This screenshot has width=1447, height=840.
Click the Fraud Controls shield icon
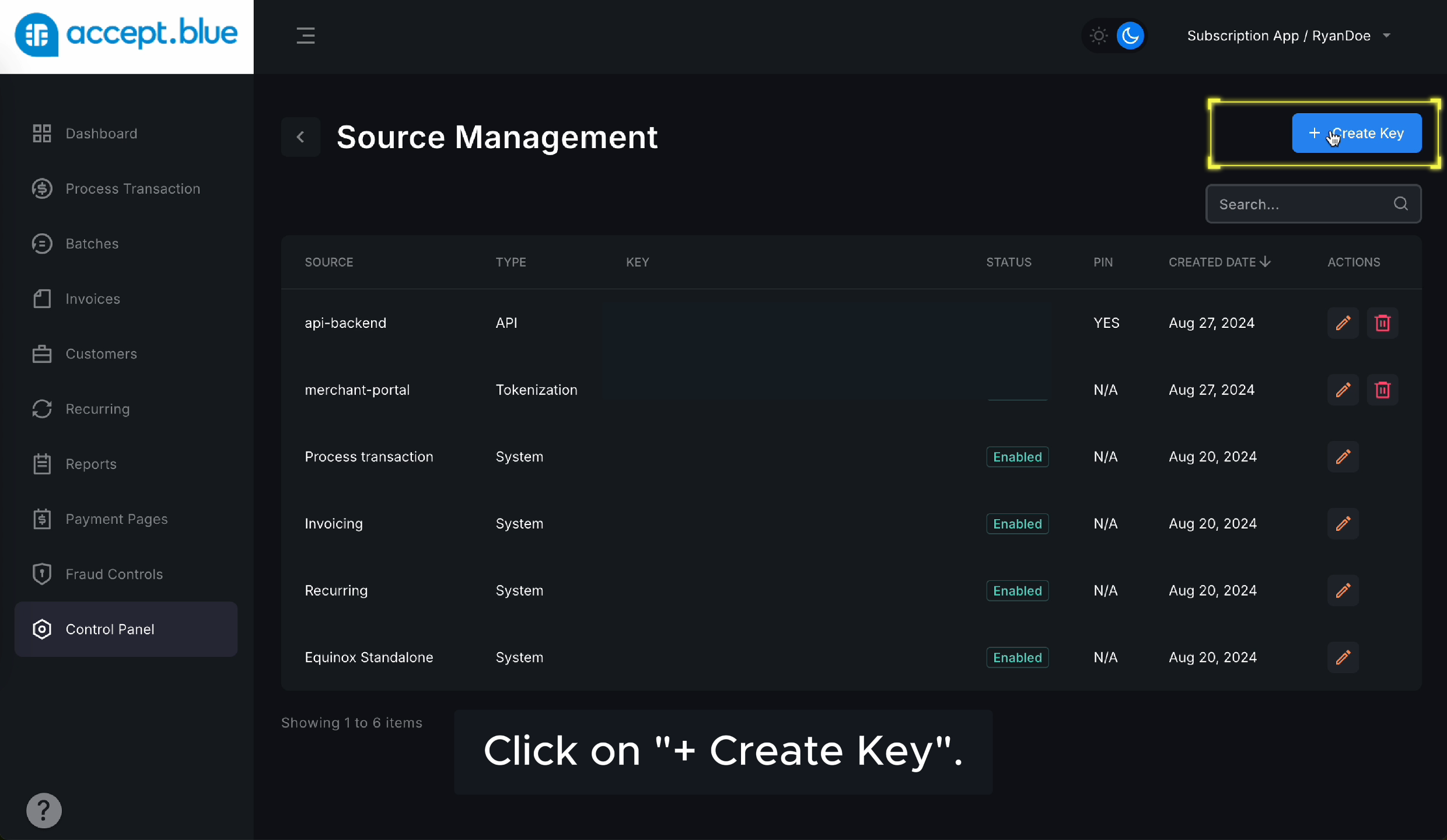click(x=41, y=574)
